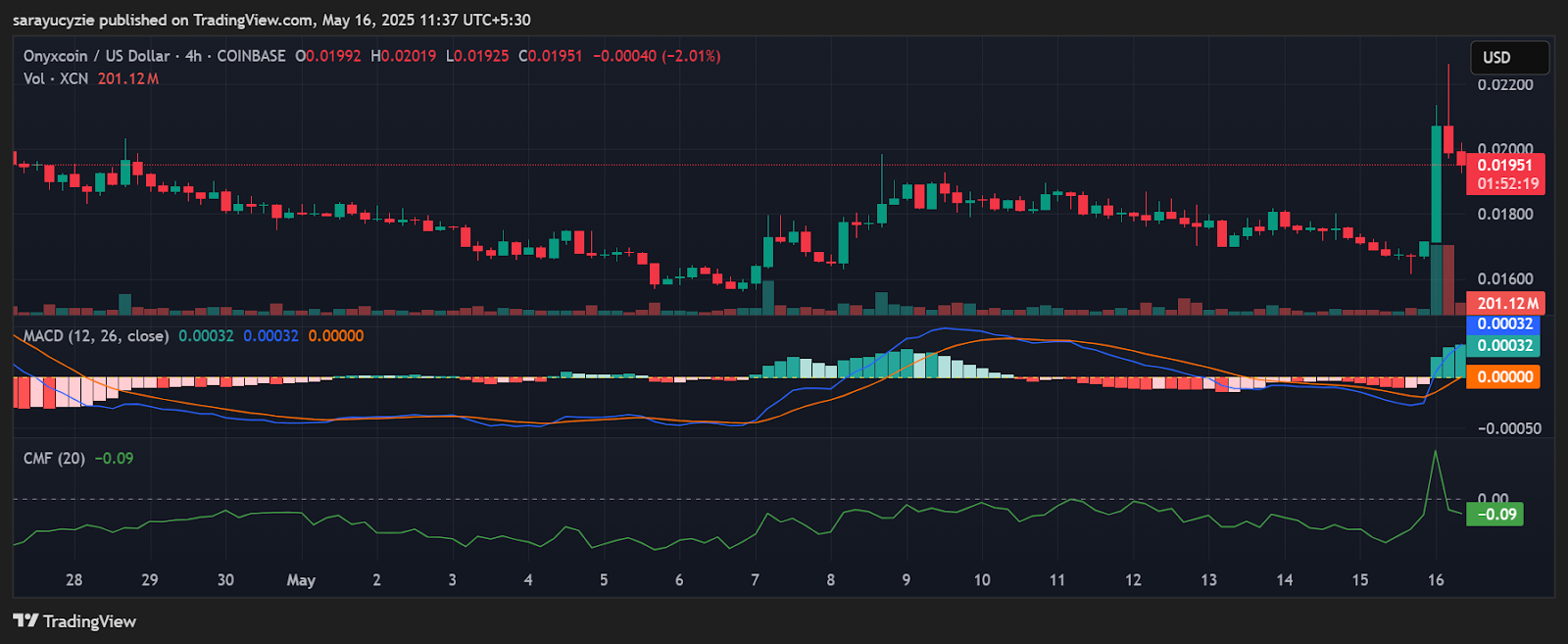Click the CMF line's peak spike
This screenshot has width=1568, height=644.
click(x=1436, y=452)
